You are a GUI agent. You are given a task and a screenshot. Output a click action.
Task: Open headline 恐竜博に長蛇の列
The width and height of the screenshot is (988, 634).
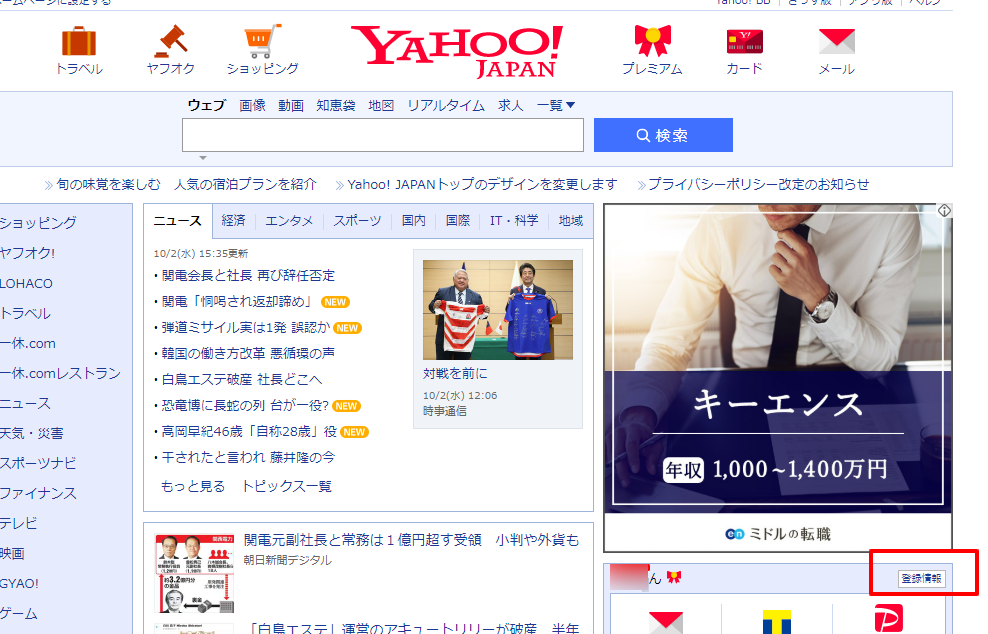pyautogui.click(x=246, y=405)
